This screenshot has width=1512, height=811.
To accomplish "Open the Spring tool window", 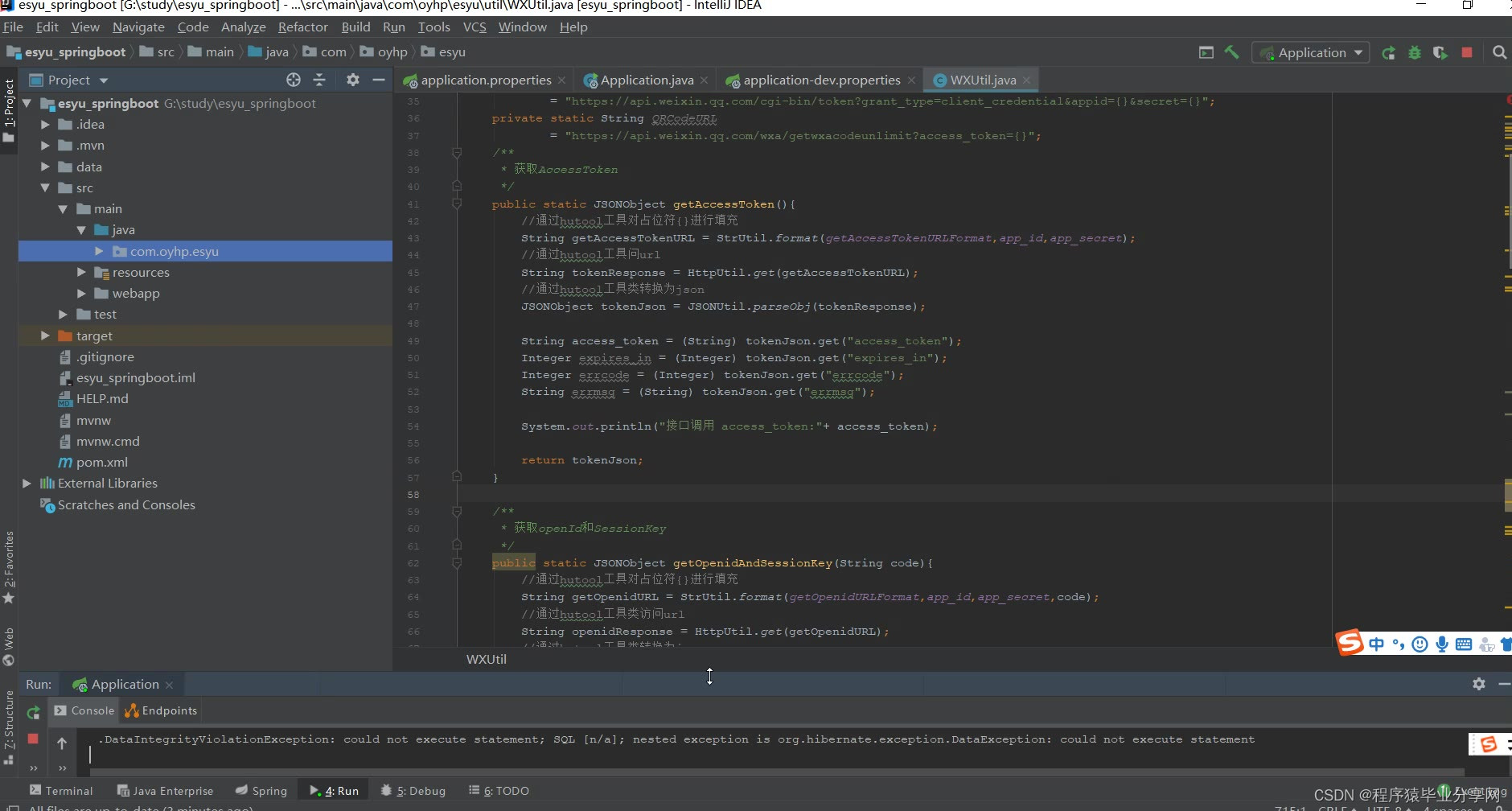I will tap(261, 791).
